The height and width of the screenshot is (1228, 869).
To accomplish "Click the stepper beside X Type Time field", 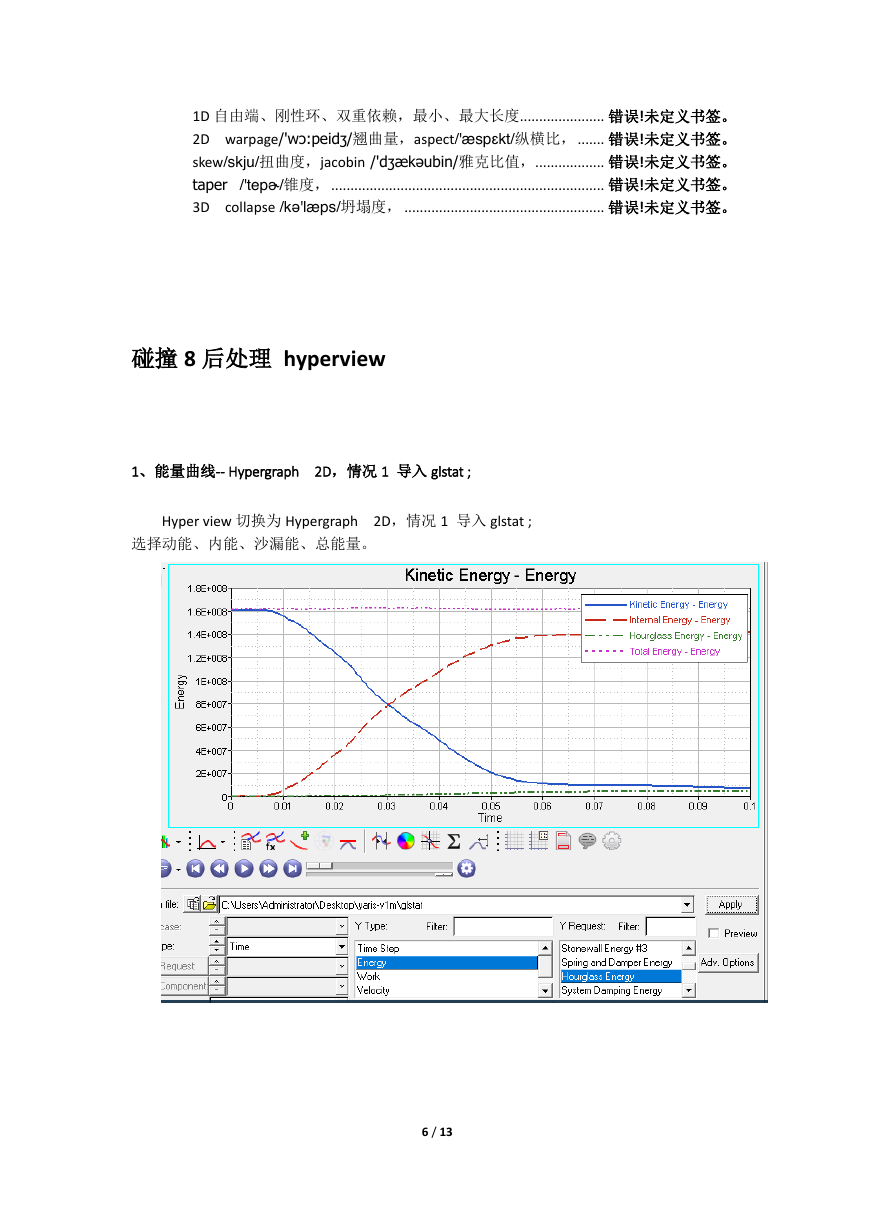I will pyautogui.click(x=217, y=946).
